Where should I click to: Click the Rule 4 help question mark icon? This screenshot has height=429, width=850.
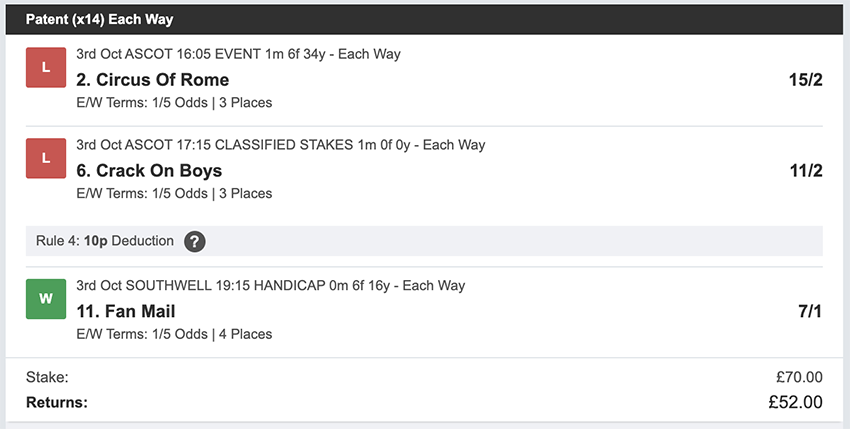tap(195, 241)
